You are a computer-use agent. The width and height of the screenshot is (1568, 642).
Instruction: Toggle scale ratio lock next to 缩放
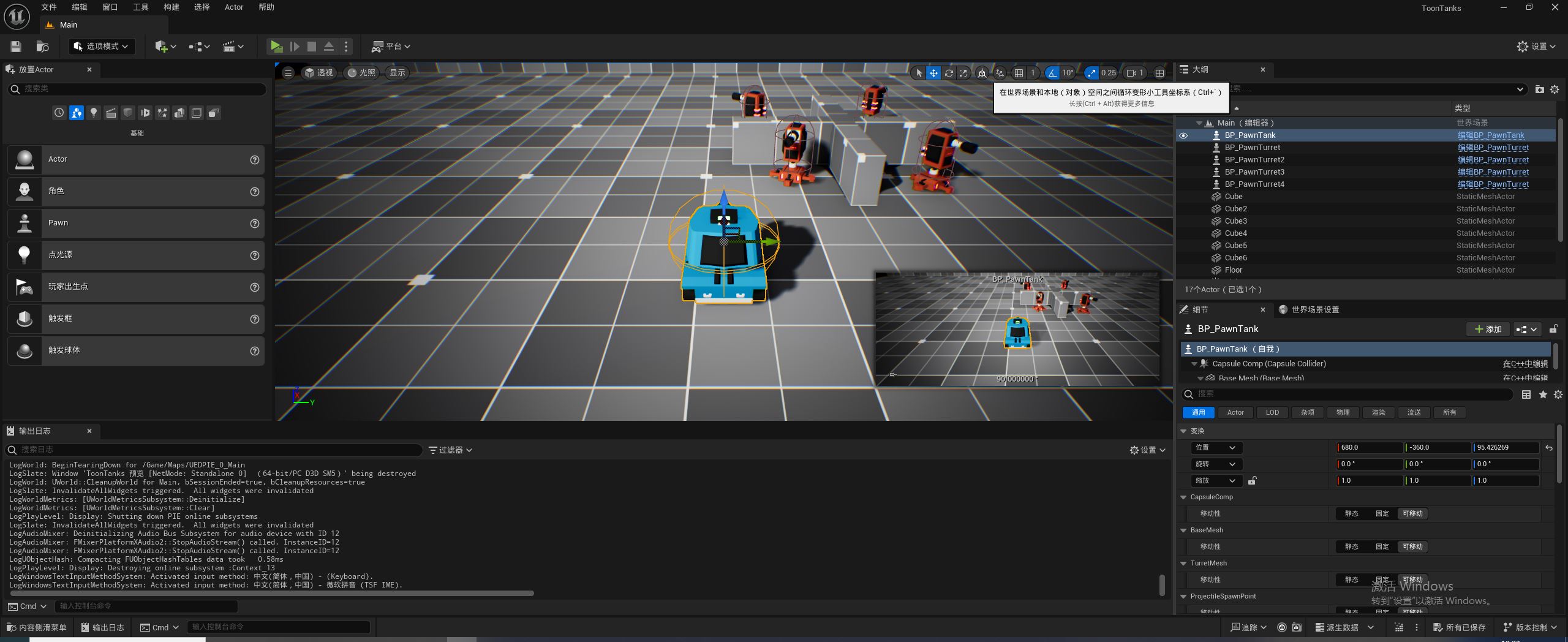click(x=1253, y=481)
